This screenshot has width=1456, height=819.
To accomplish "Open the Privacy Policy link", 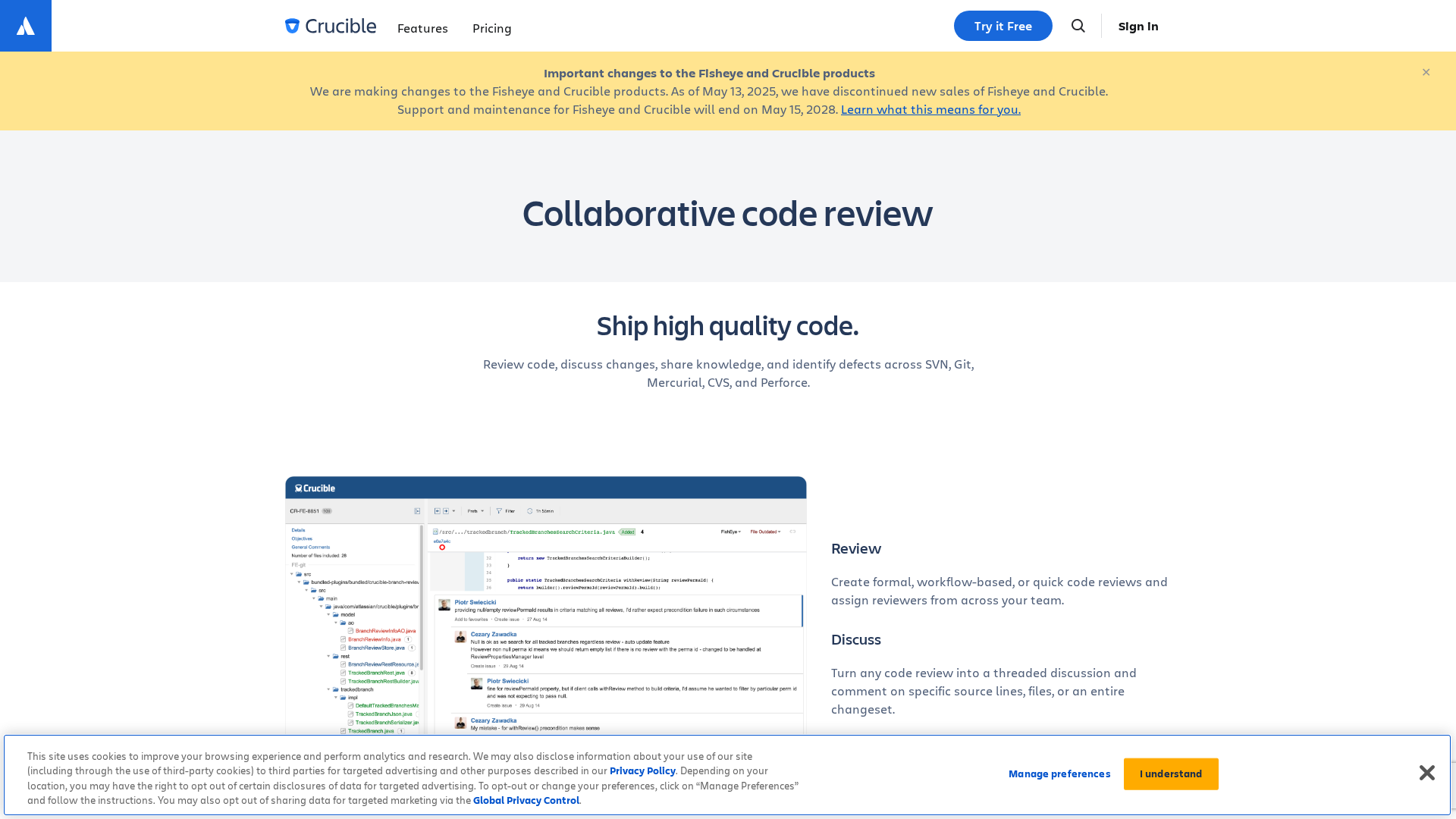I will click(x=642, y=770).
